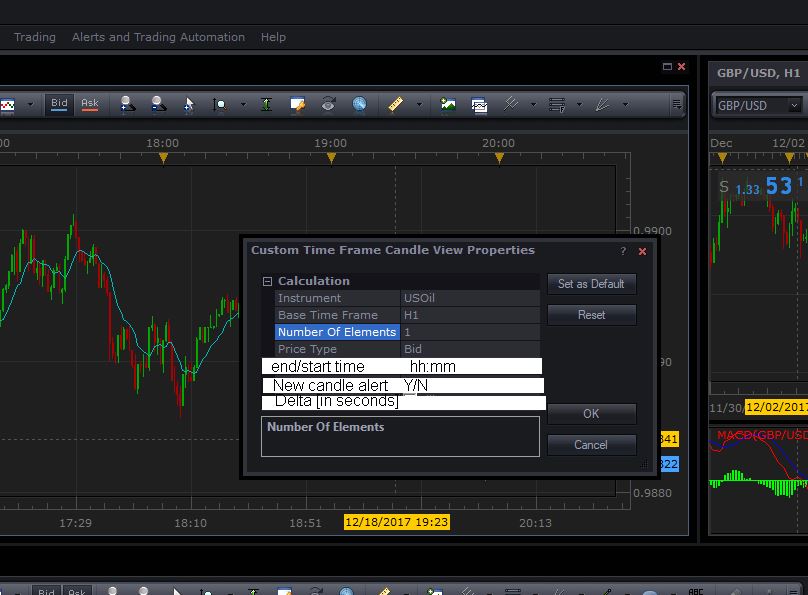Click the zoom in magnifier icon

[x=127, y=104]
